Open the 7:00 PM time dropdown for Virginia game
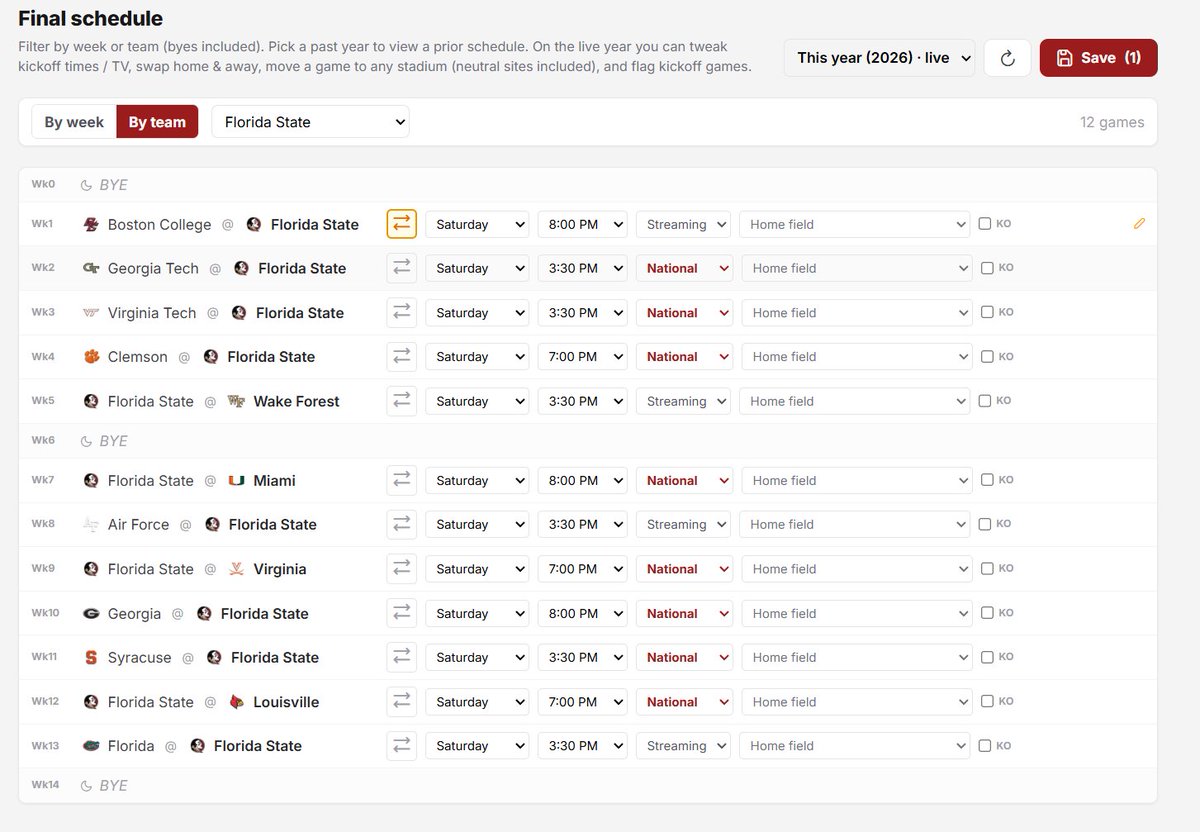The height and width of the screenshot is (832, 1200). pos(582,568)
